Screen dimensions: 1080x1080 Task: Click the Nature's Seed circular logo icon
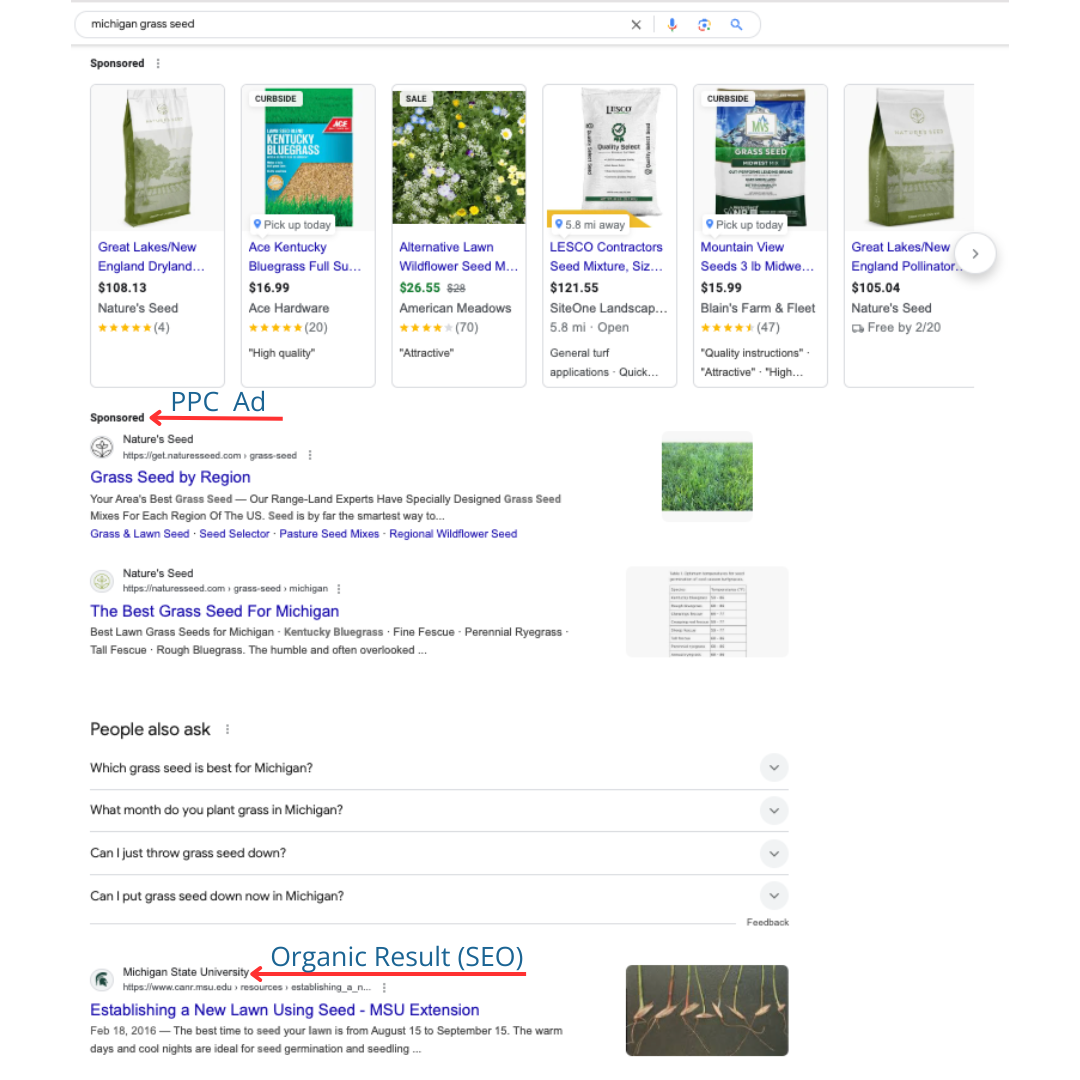tap(101, 447)
